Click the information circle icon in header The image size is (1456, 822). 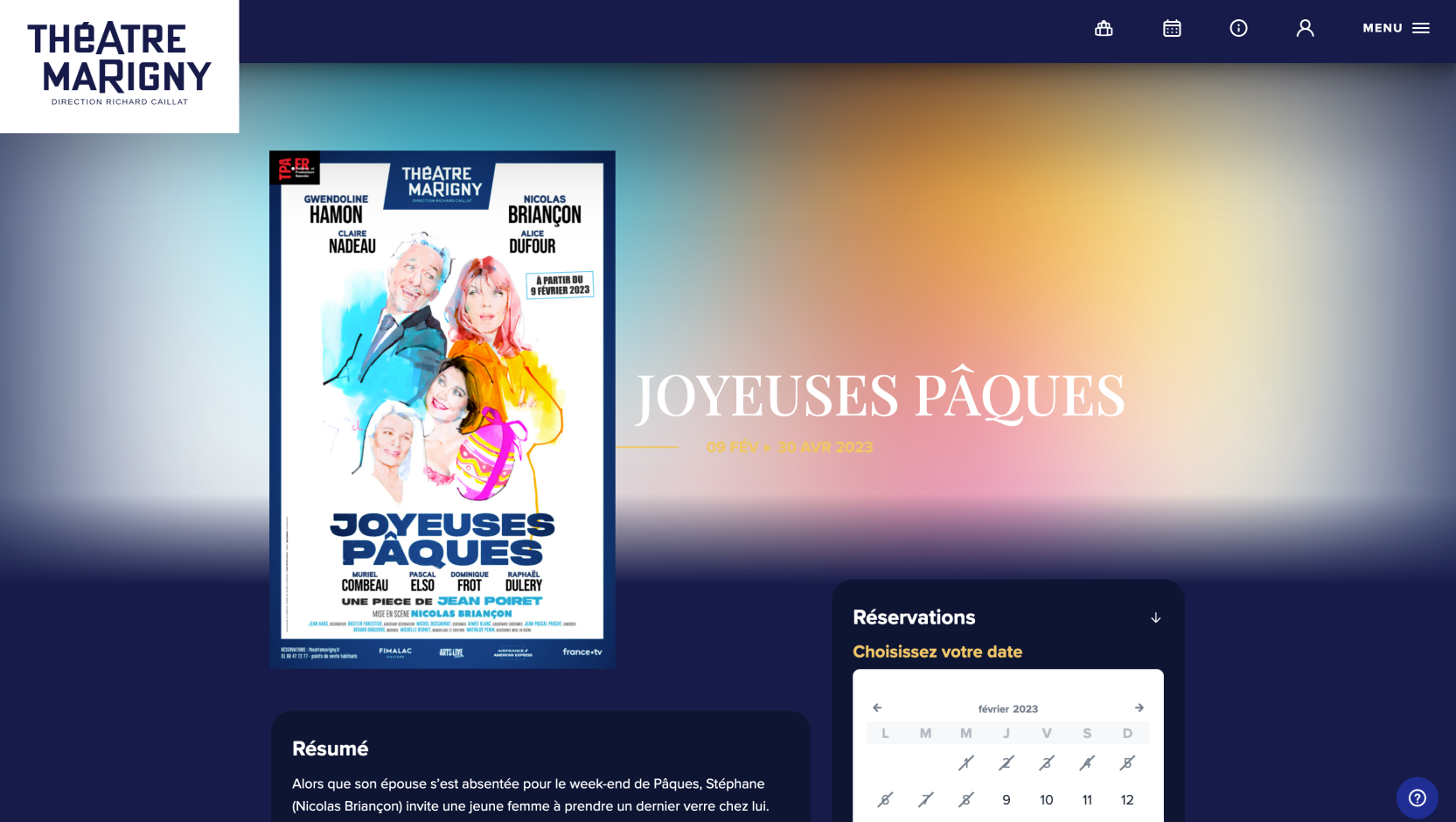[x=1238, y=28]
